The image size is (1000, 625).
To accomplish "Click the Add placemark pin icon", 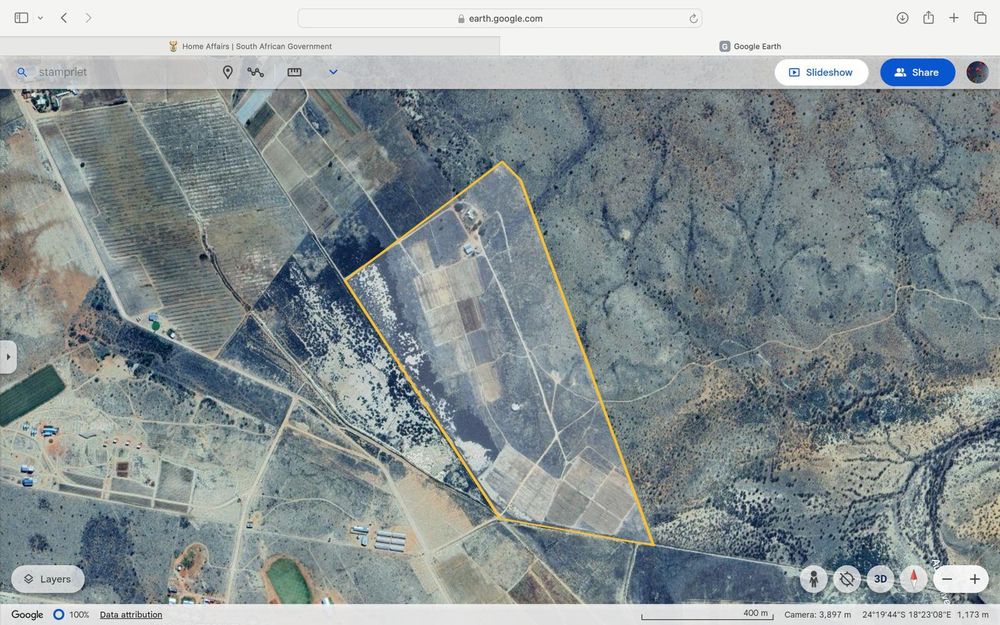I will point(227,72).
